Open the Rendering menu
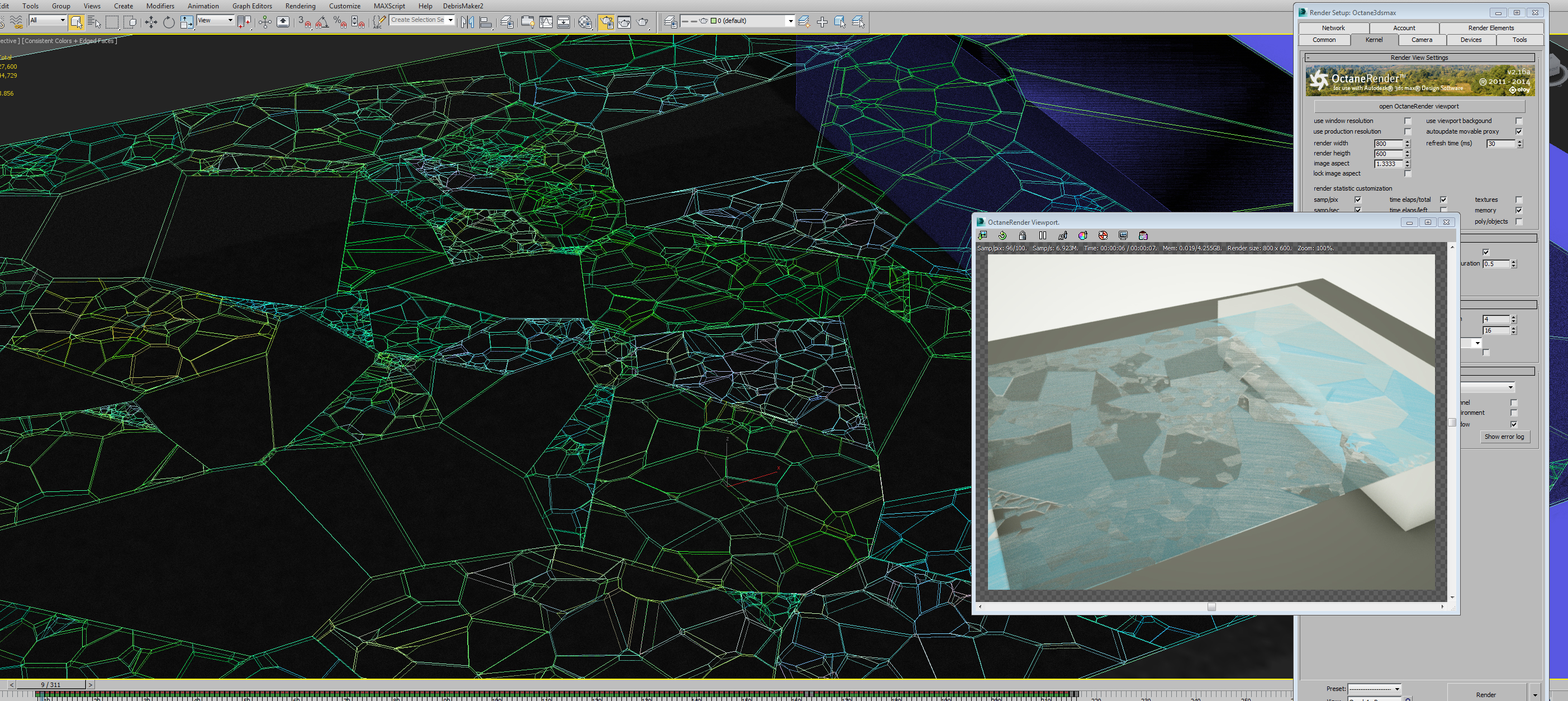The width and height of the screenshot is (1568, 701). pos(300,6)
